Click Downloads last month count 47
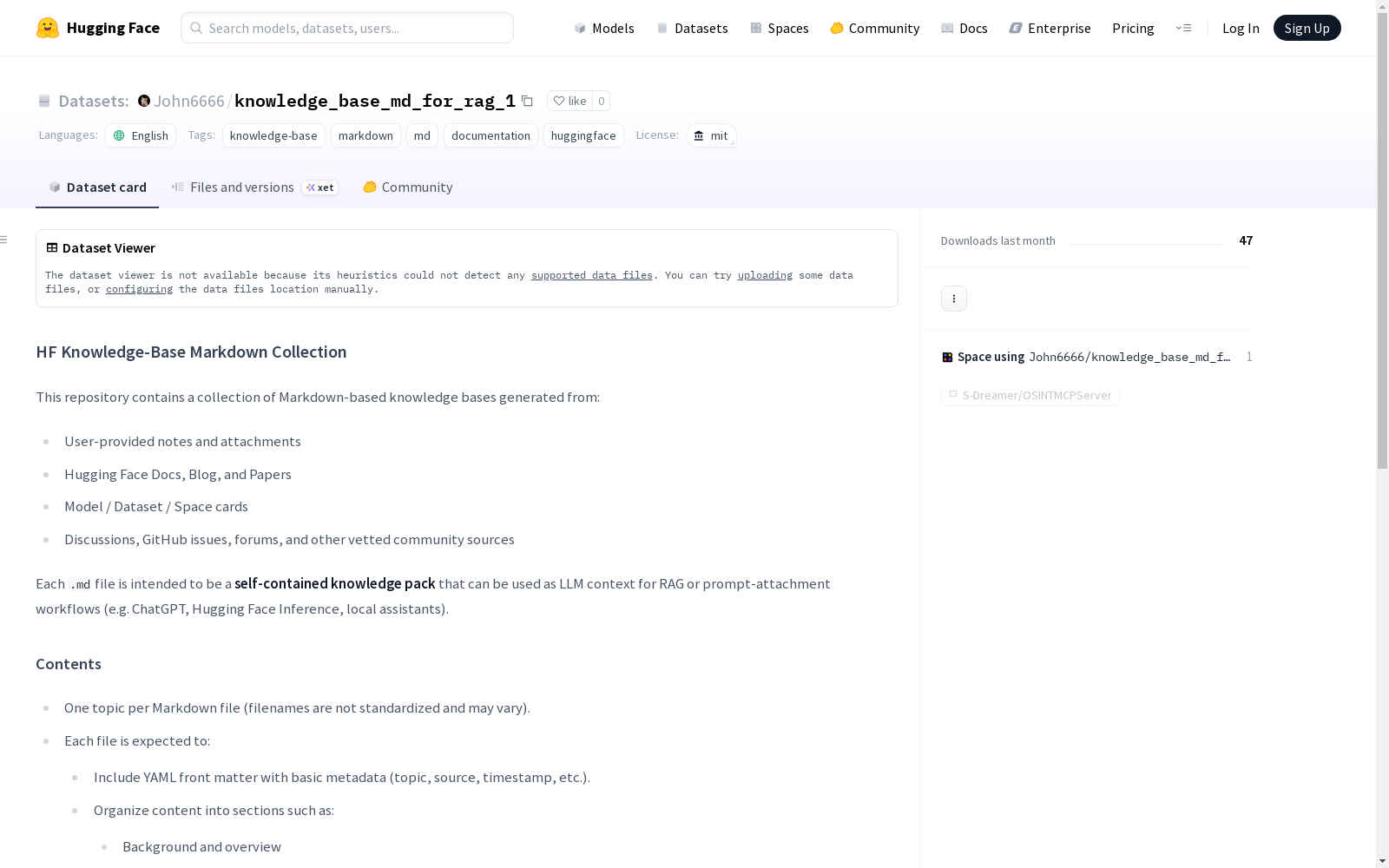The height and width of the screenshot is (868, 1389). [x=1246, y=240]
